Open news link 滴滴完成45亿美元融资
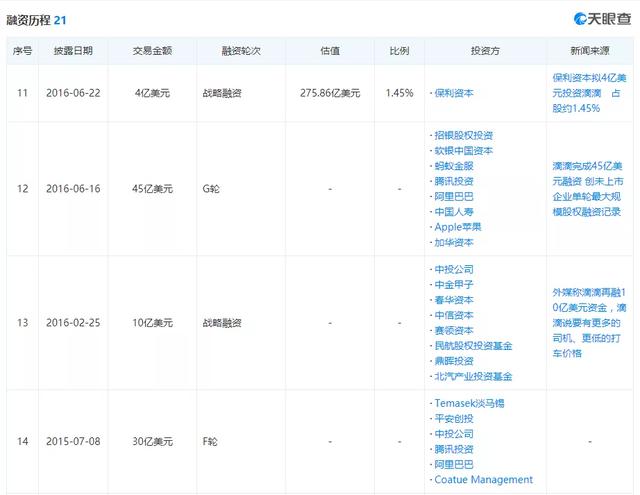Viewport: 640px width, 495px height. click(588, 189)
